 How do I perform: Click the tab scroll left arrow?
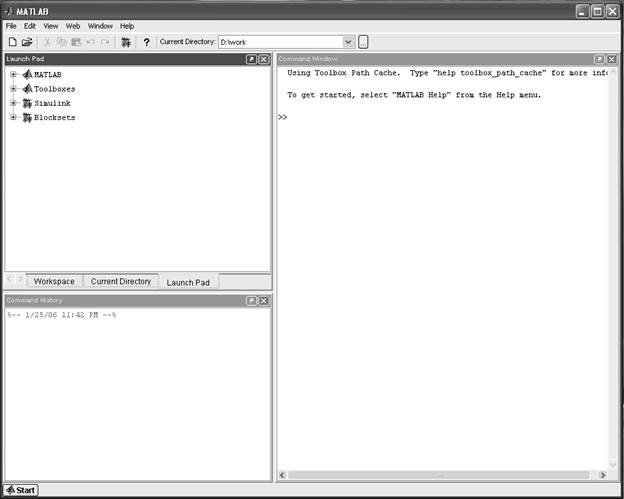coord(10,279)
